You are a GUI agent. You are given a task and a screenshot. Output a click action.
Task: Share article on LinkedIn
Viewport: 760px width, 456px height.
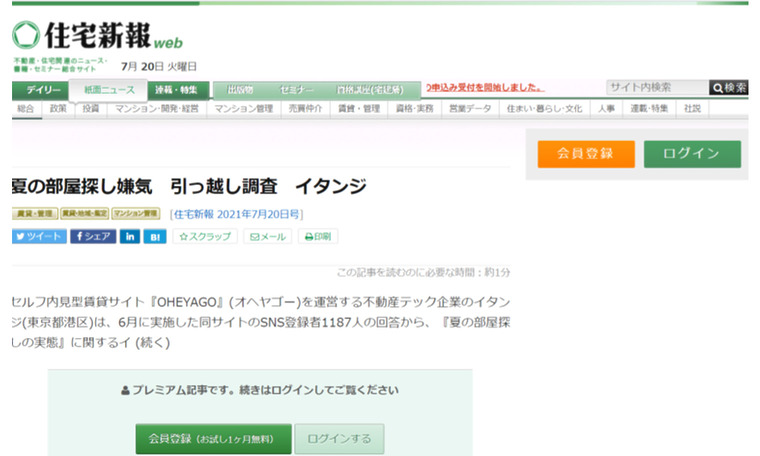(x=130, y=237)
